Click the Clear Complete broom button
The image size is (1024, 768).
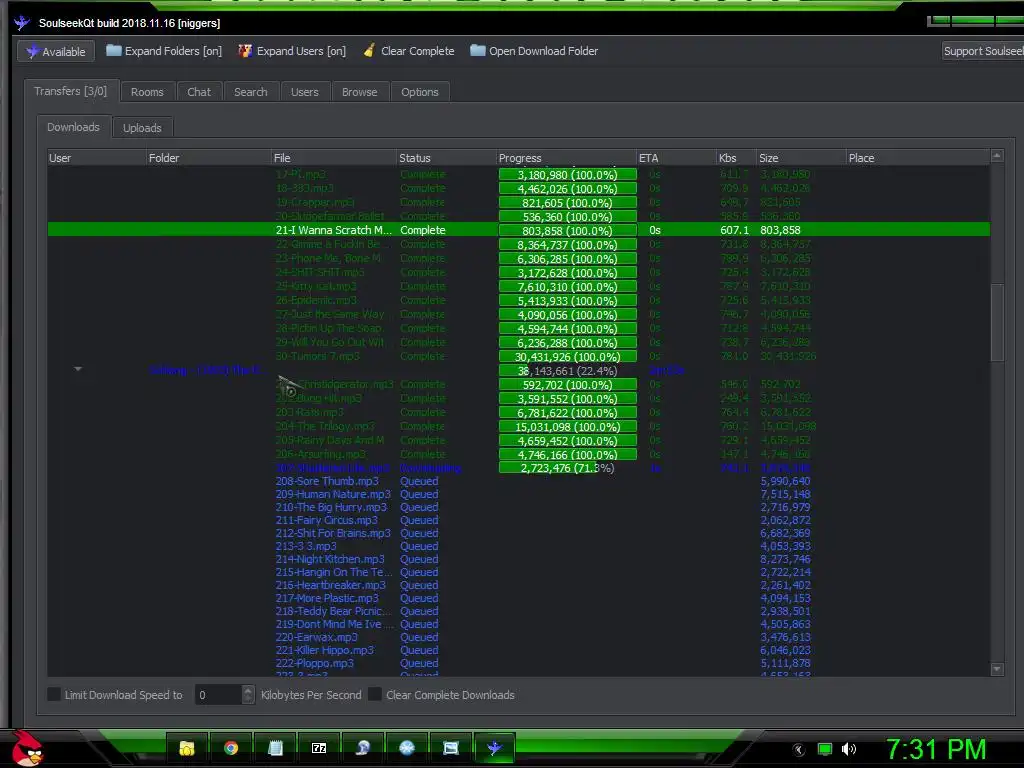point(409,51)
